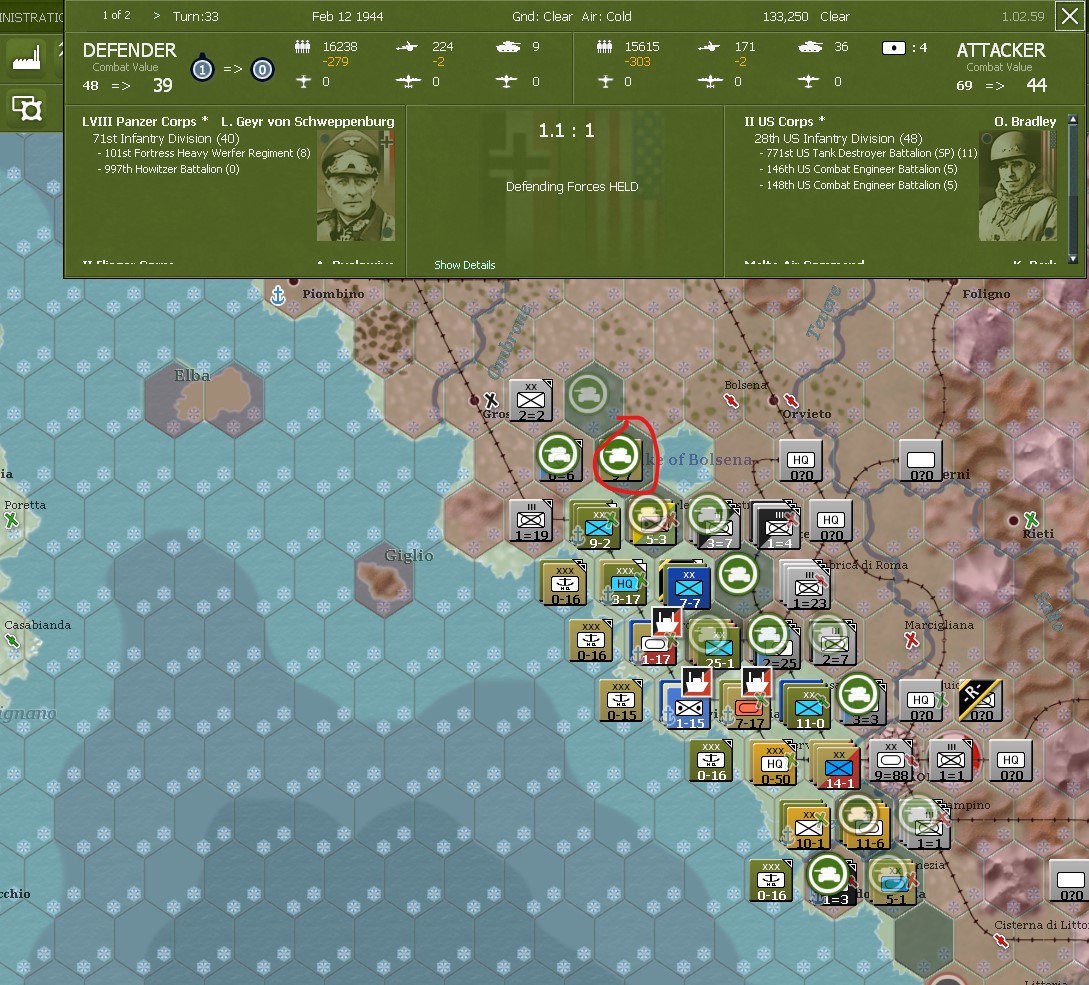Open the O. Bradley commander portrait
This screenshot has height=985, width=1089.
point(1018,185)
